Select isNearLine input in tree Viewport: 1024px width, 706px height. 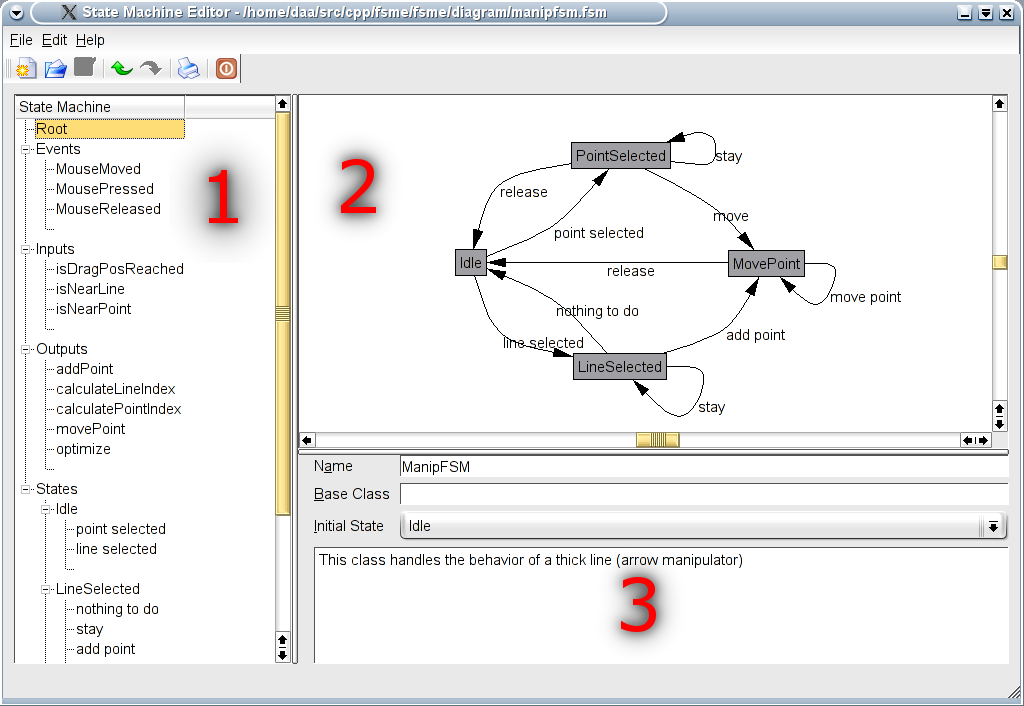point(90,289)
